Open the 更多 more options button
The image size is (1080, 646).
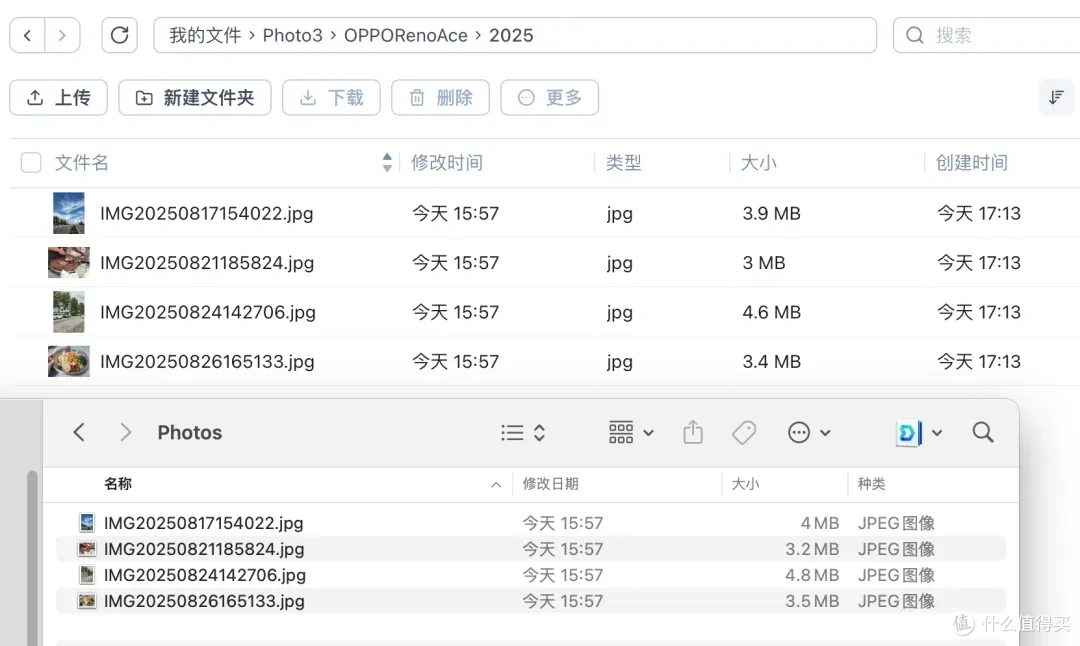click(x=550, y=98)
